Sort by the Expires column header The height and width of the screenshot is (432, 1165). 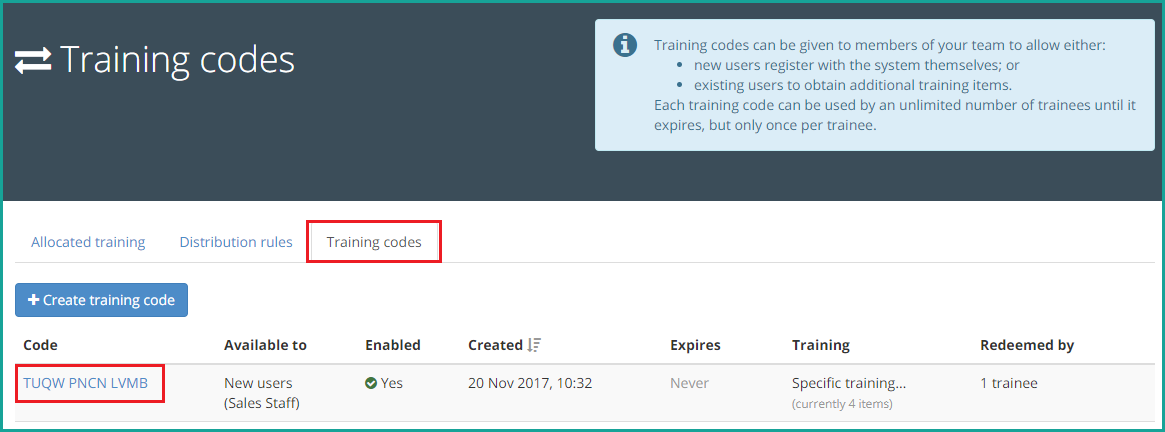(695, 345)
